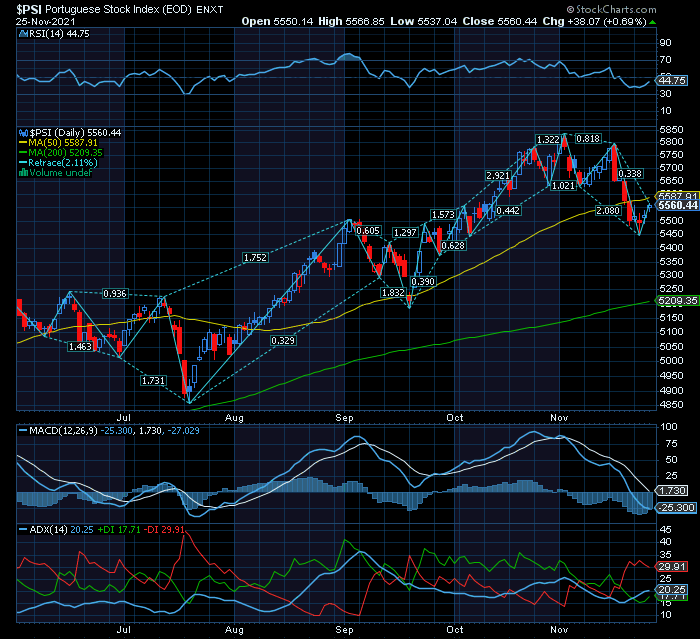Click the 5560.44 price tag on right axis
Viewport: 700px width, 639px height.
click(678, 205)
